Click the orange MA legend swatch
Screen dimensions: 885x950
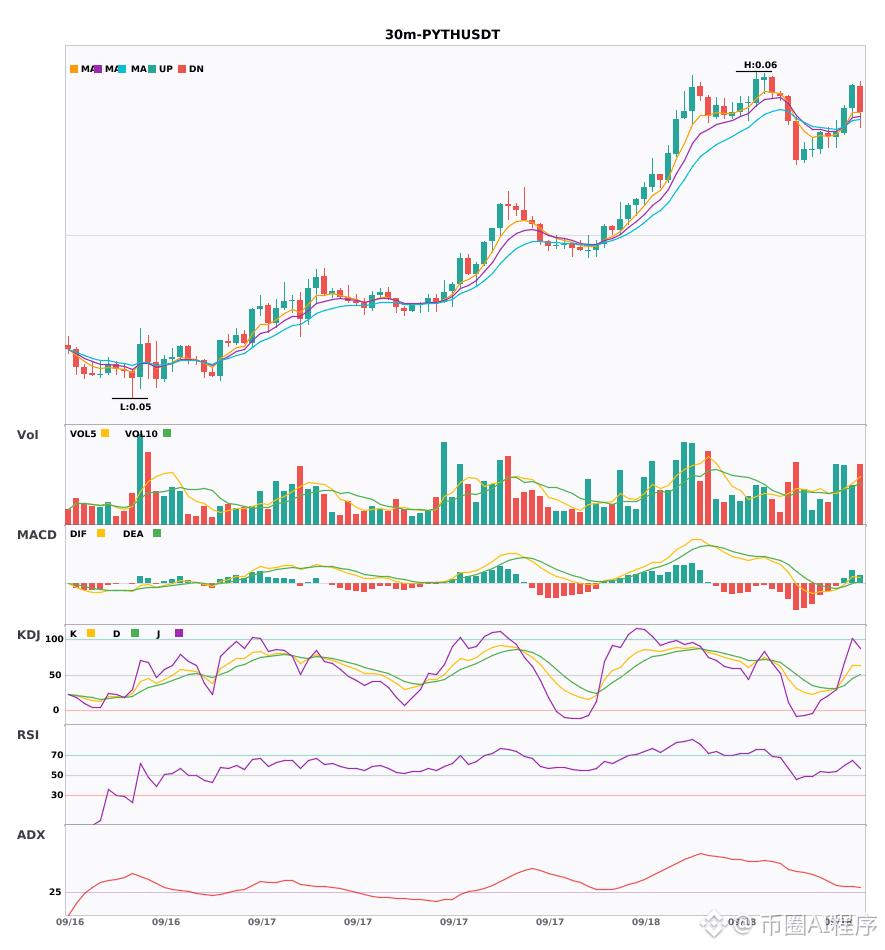click(74, 69)
